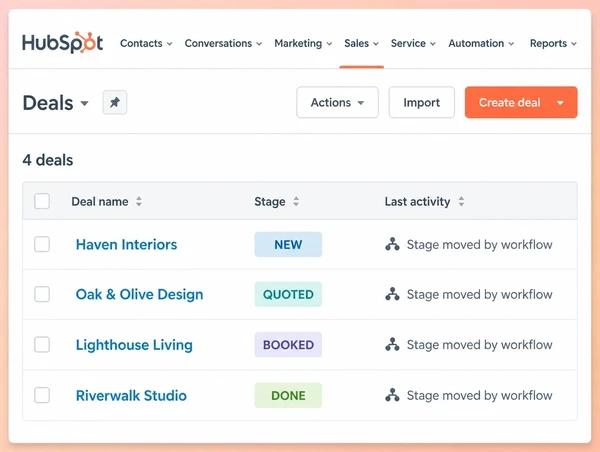This screenshot has height=452, width=600.
Task: Check the Lighthouse Living row checkbox
Action: tap(42, 344)
